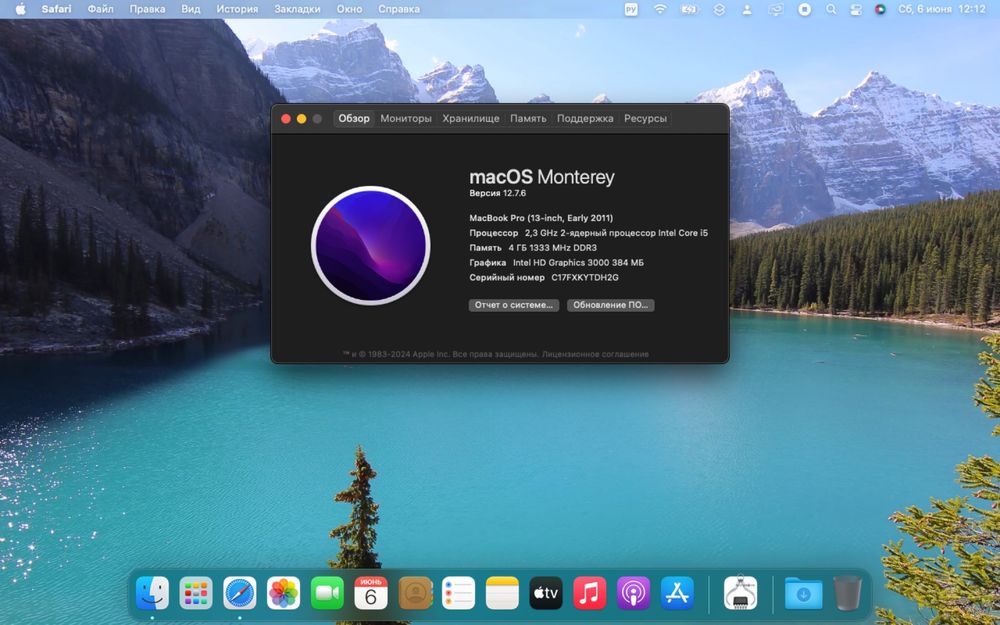The height and width of the screenshot is (625, 1000).
Task: Open the screen mirroring menu bar icon
Action: click(x=776, y=9)
